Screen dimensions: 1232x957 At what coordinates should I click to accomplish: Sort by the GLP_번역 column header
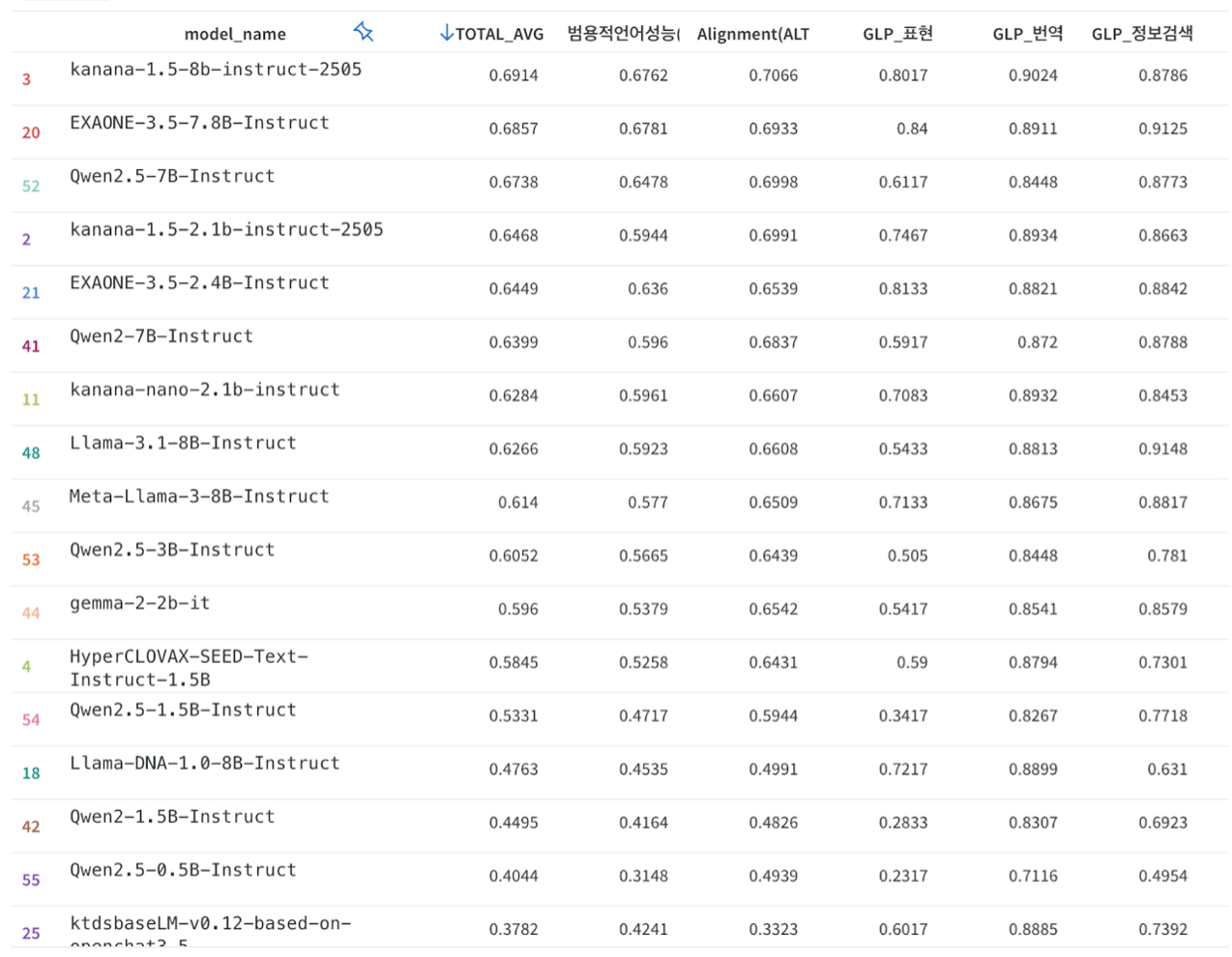click(1027, 34)
